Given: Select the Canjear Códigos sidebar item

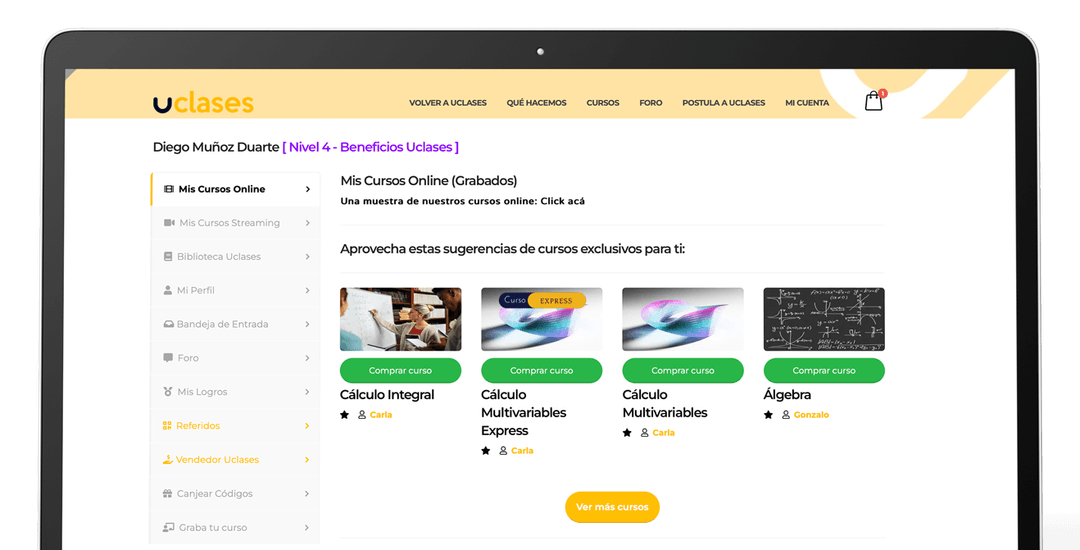Looking at the screenshot, I should coord(235,494).
